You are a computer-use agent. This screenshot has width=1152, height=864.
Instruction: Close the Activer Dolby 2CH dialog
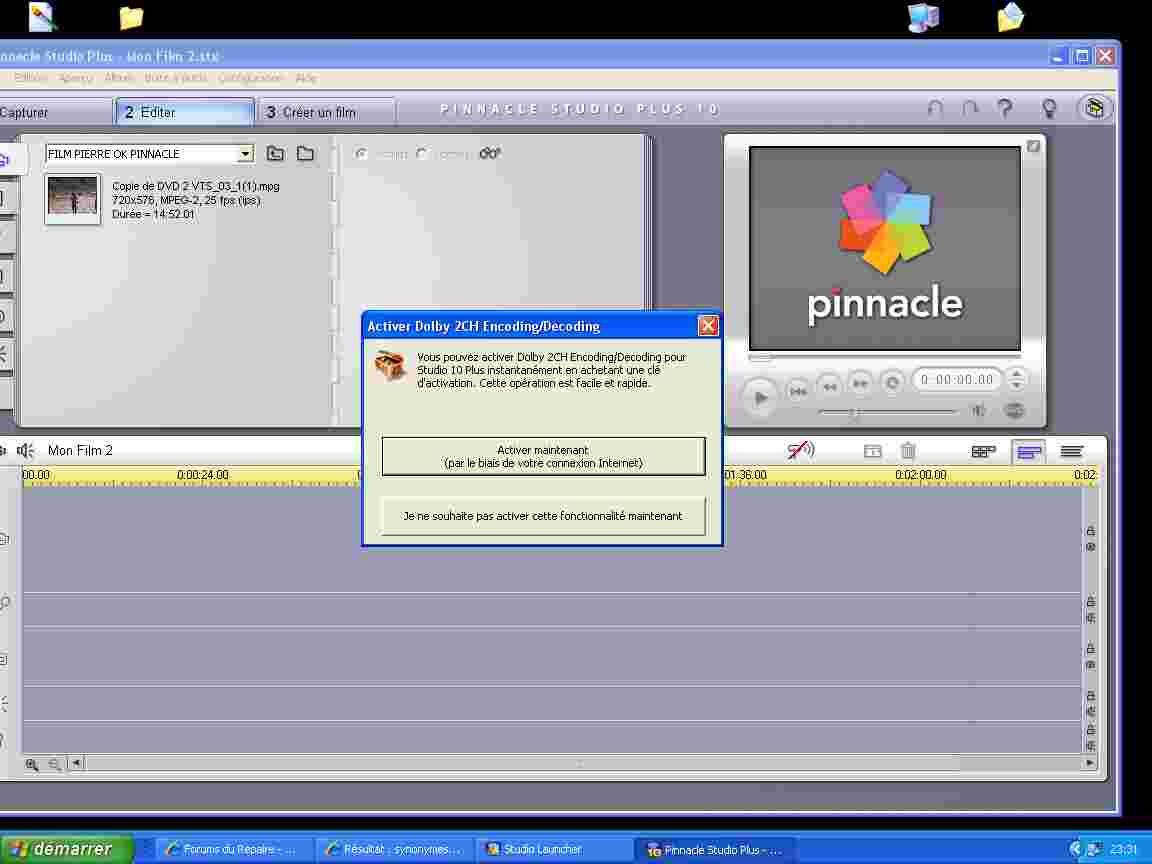coord(708,325)
